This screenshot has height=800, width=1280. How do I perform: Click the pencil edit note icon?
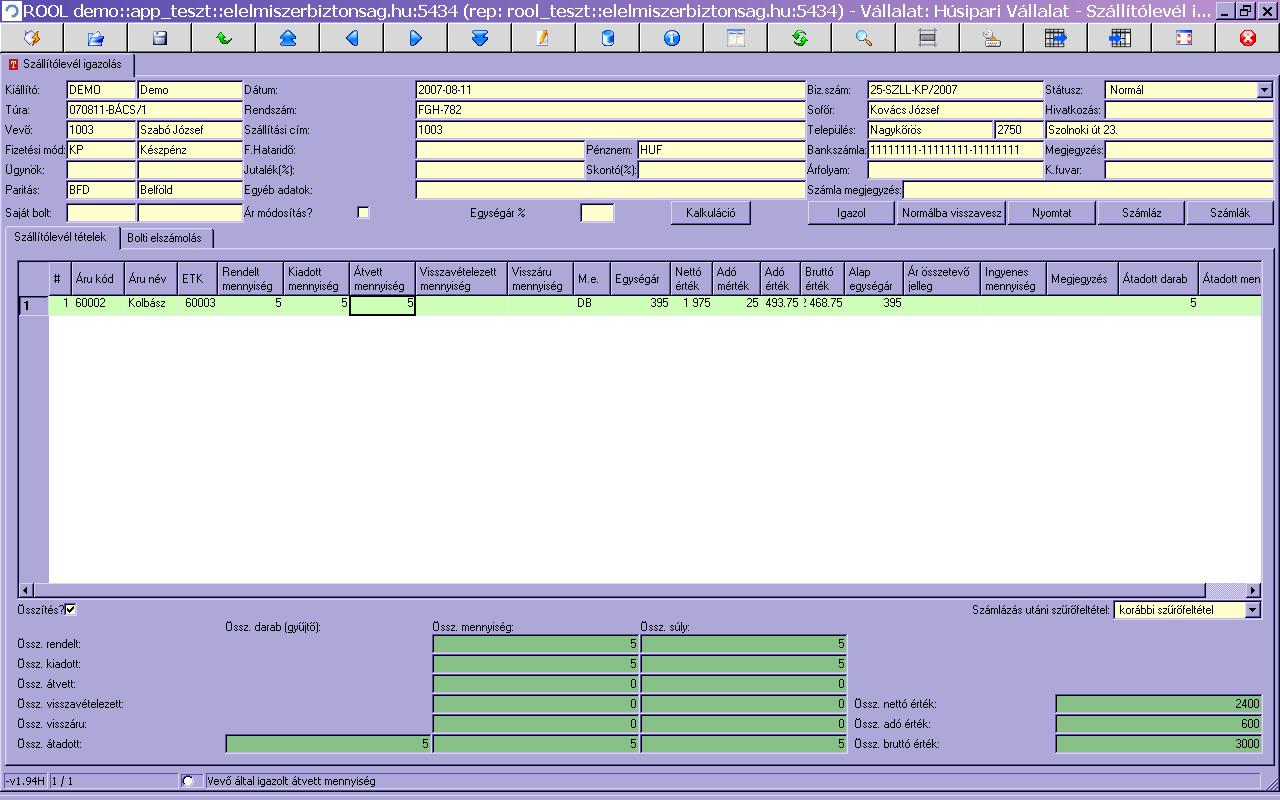click(543, 38)
